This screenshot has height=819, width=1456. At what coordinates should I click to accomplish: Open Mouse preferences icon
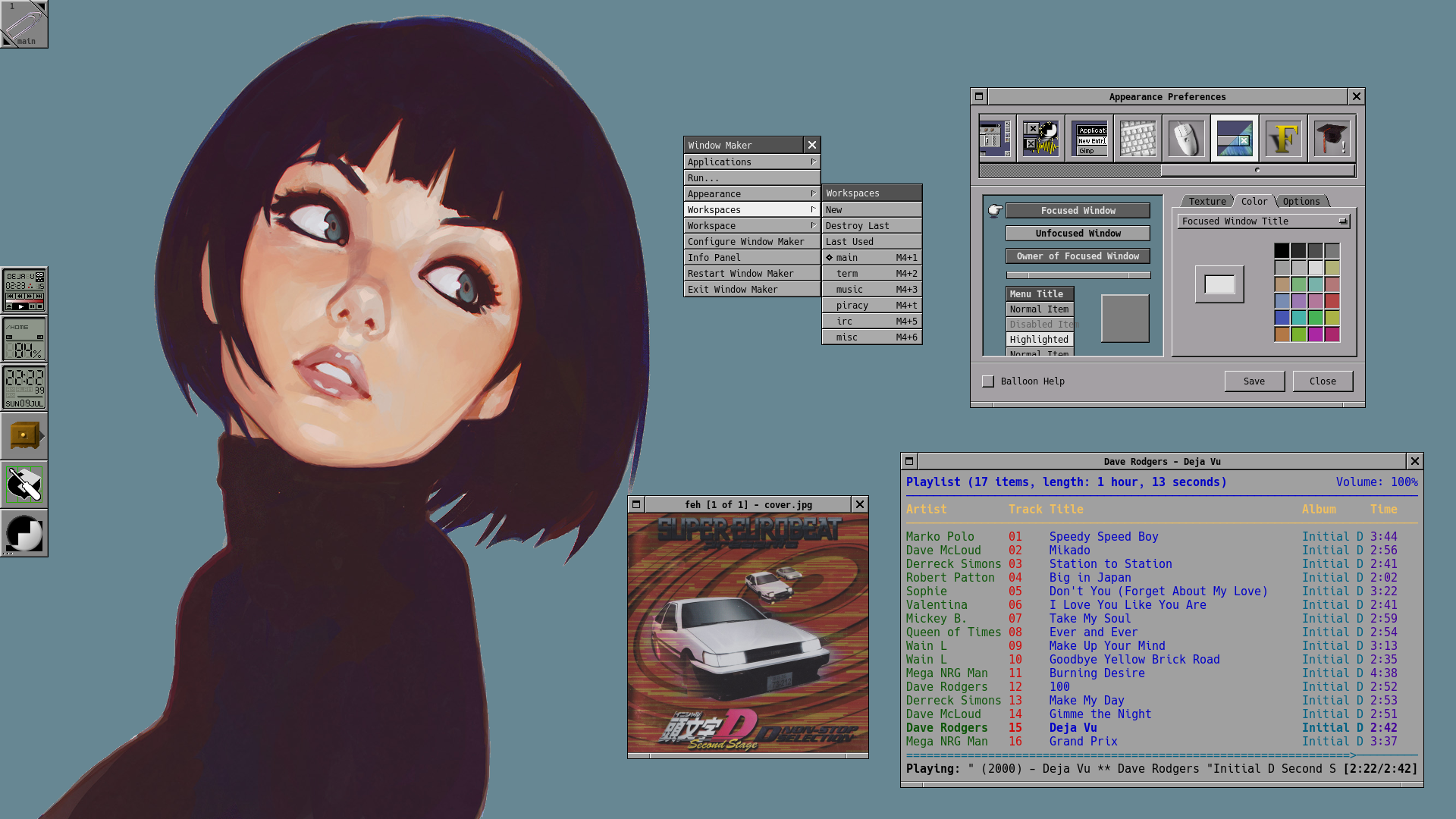(x=1186, y=139)
